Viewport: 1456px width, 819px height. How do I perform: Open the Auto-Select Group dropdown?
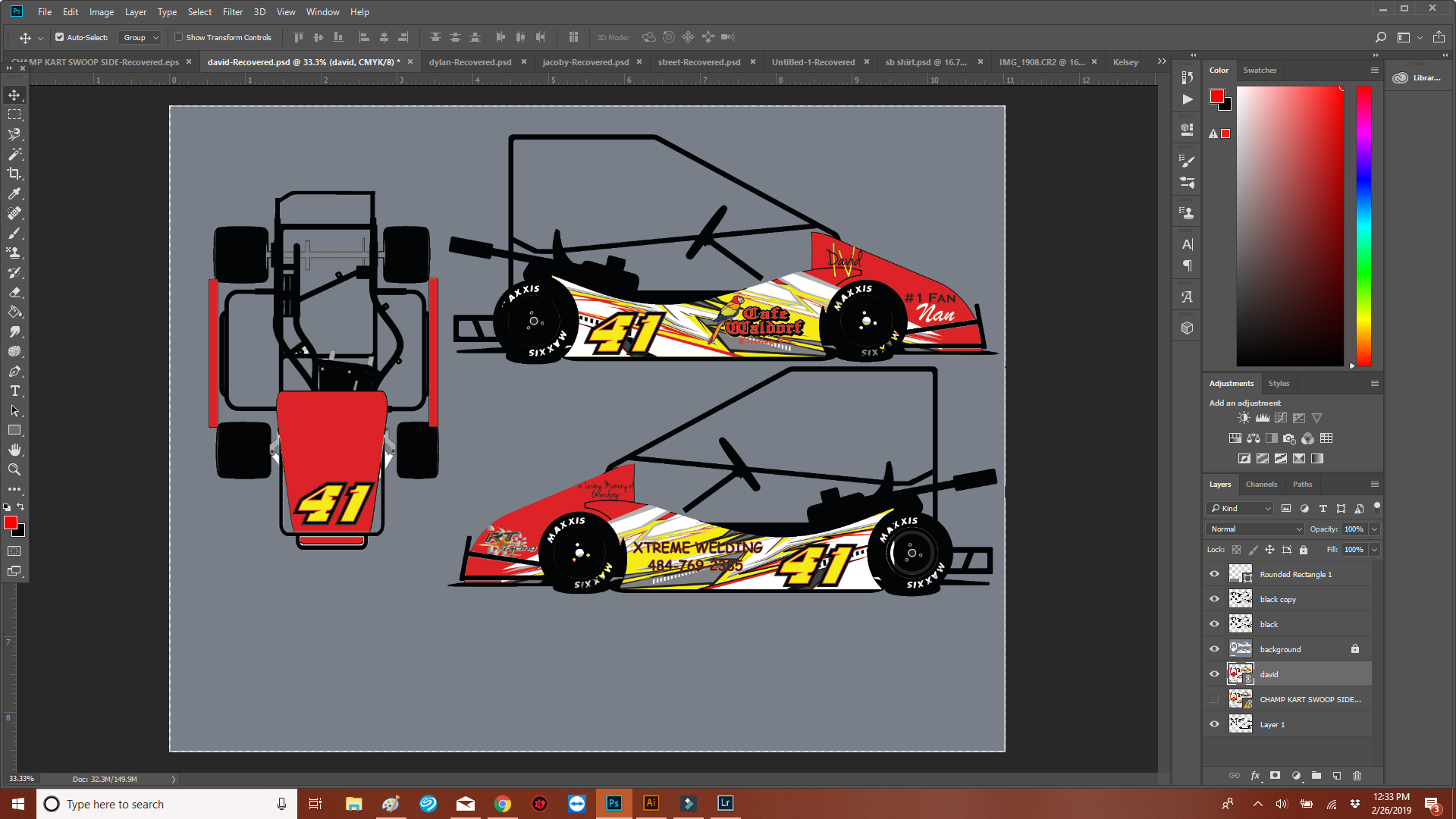[x=141, y=37]
